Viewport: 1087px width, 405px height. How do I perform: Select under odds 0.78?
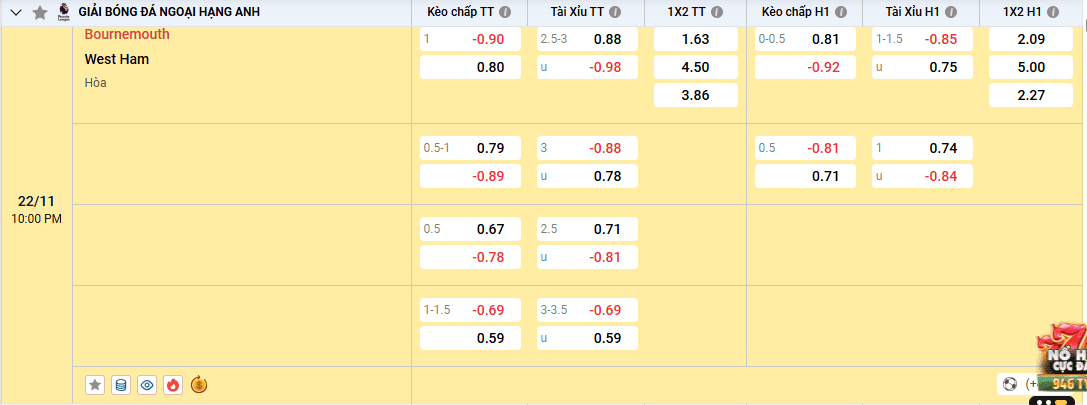pos(587,176)
